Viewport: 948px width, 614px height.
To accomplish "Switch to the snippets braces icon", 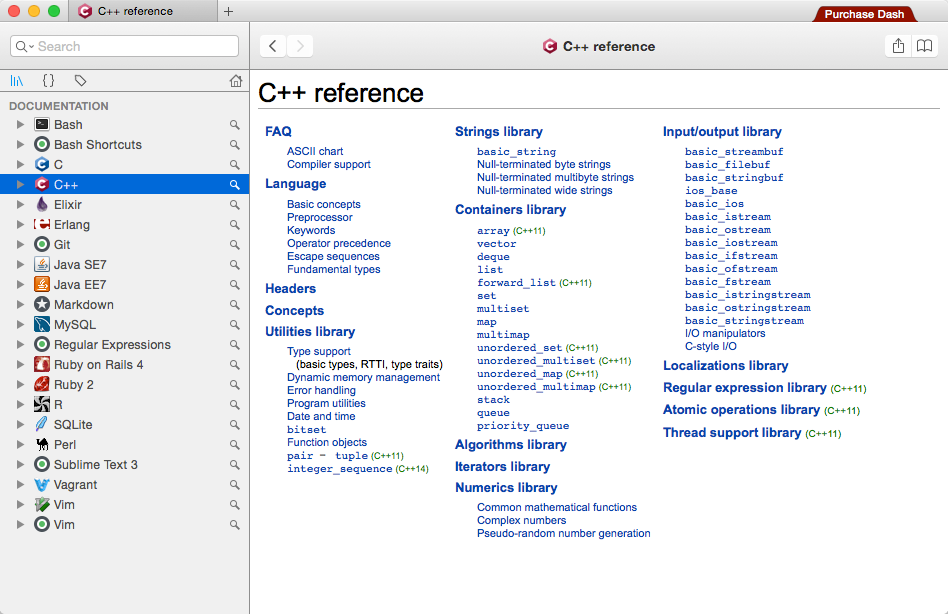I will coord(48,80).
